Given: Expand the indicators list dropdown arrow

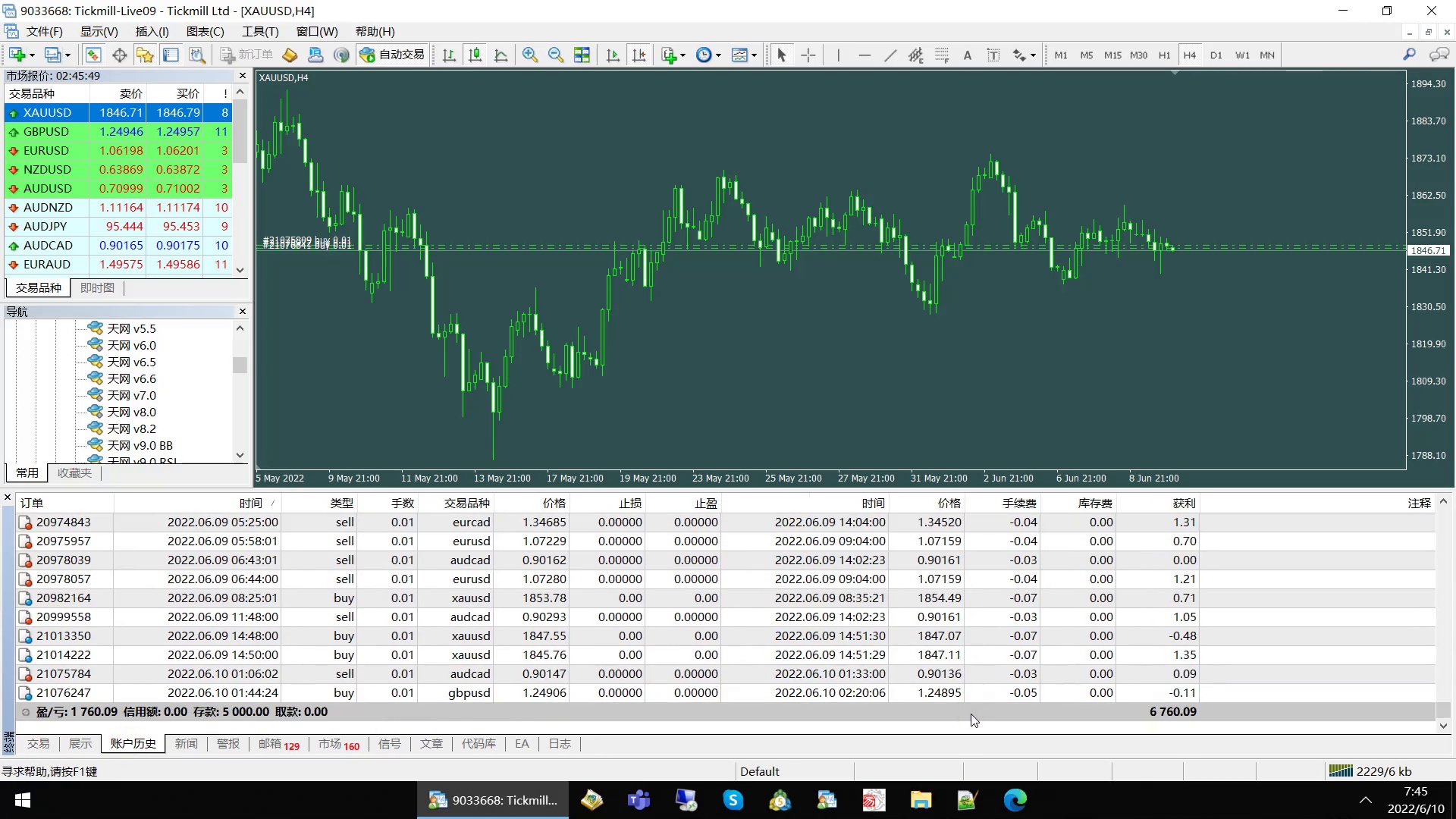Looking at the screenshot, I should pos(682,55).
